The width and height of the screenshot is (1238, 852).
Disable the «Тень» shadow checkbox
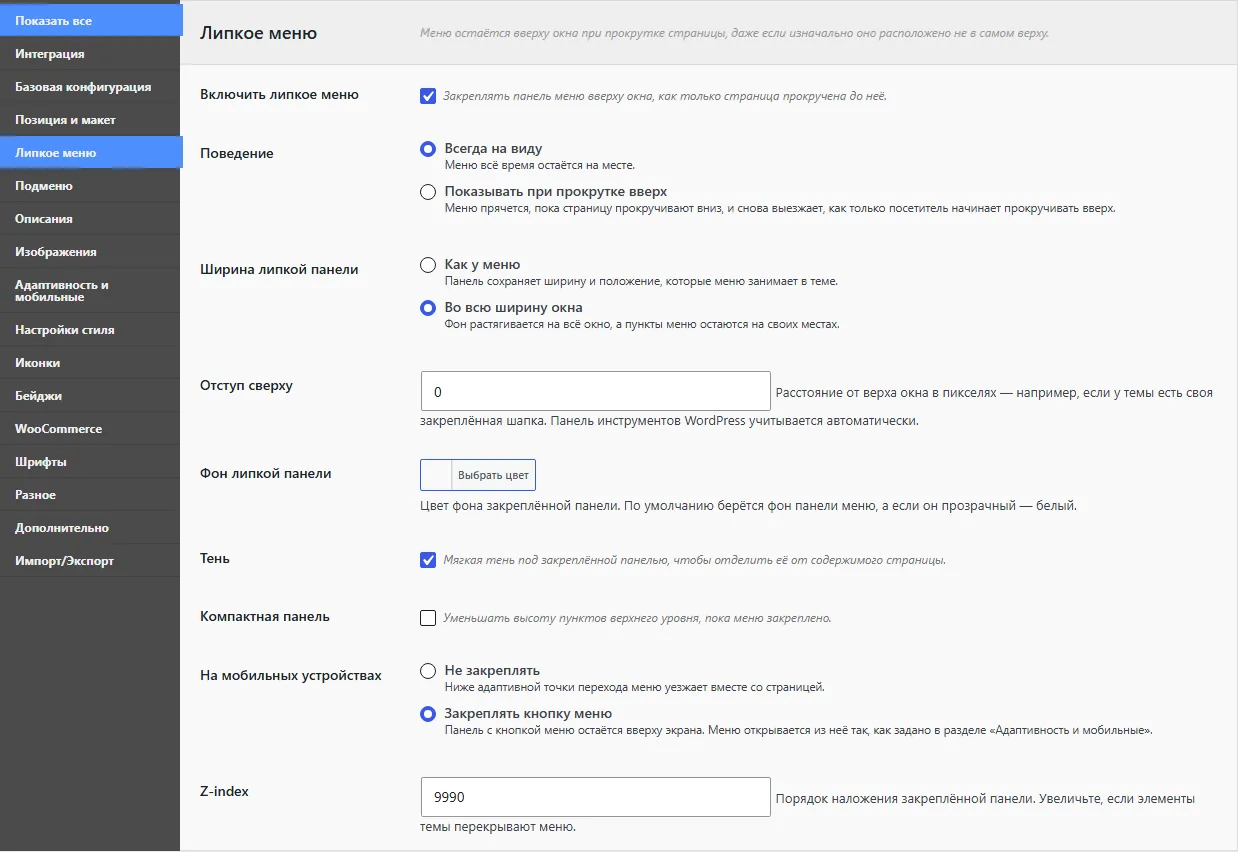point(428,560)
